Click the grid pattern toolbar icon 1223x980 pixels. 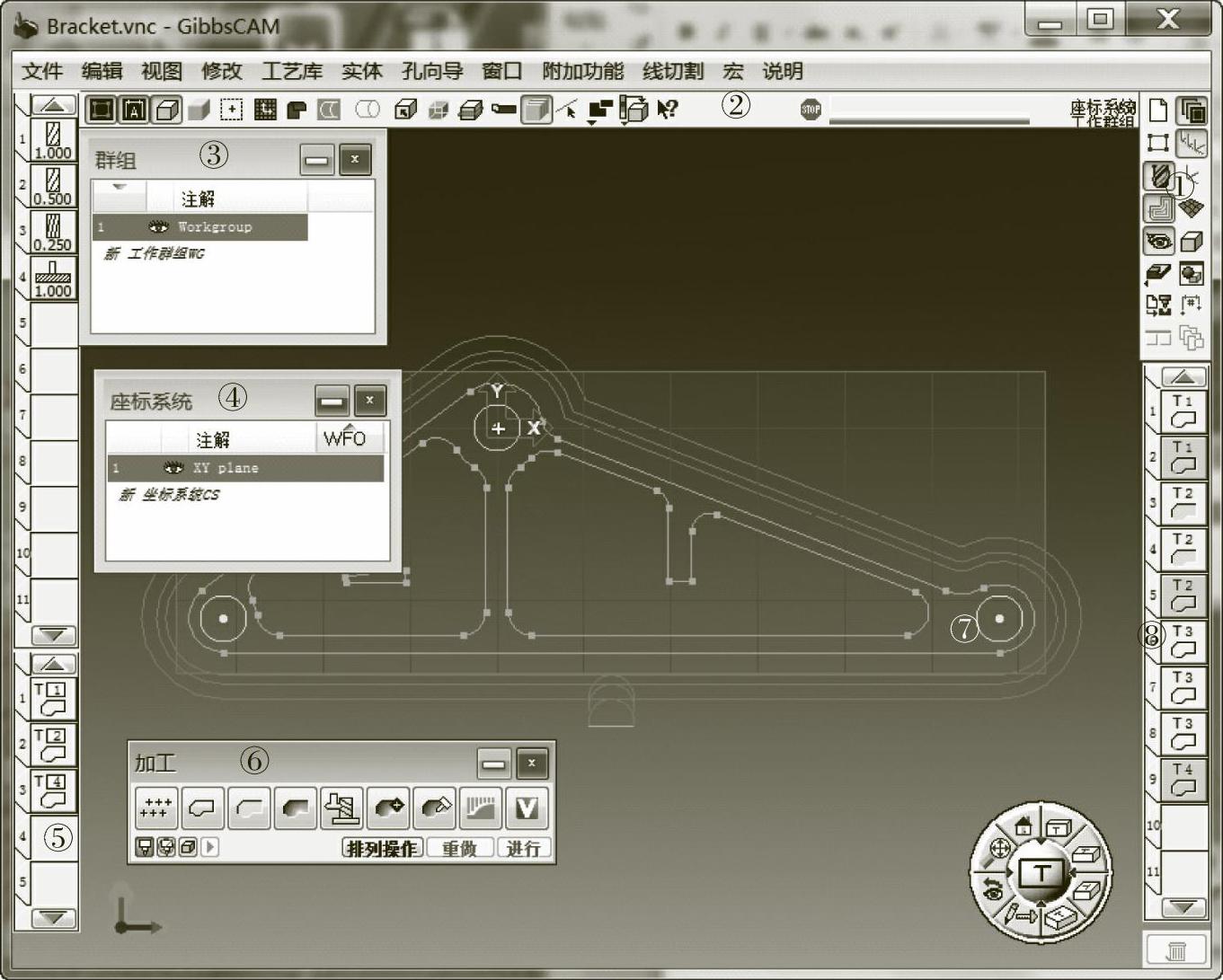pyautogui.click(x=265, y=110)
